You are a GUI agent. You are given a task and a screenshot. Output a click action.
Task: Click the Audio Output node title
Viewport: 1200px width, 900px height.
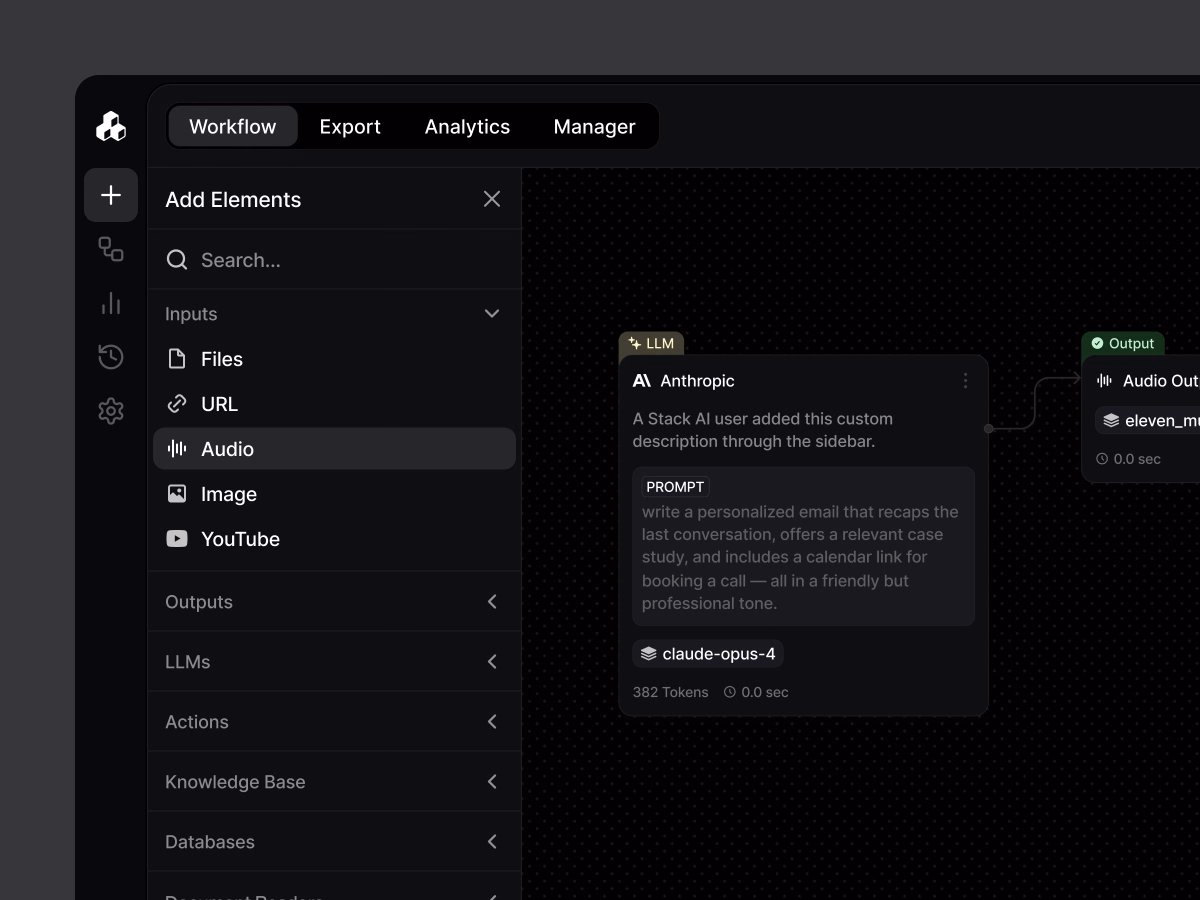[1161, 381]
